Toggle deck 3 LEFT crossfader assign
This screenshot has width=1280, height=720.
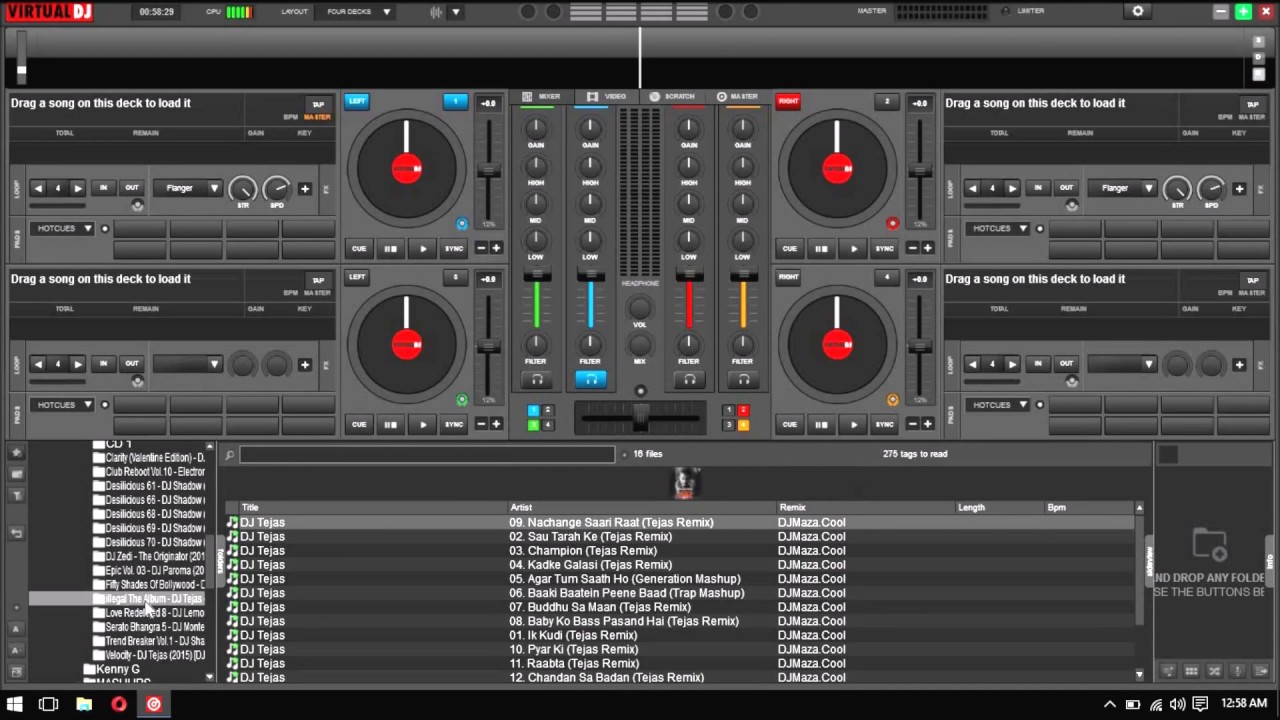(x=357, y=277)
